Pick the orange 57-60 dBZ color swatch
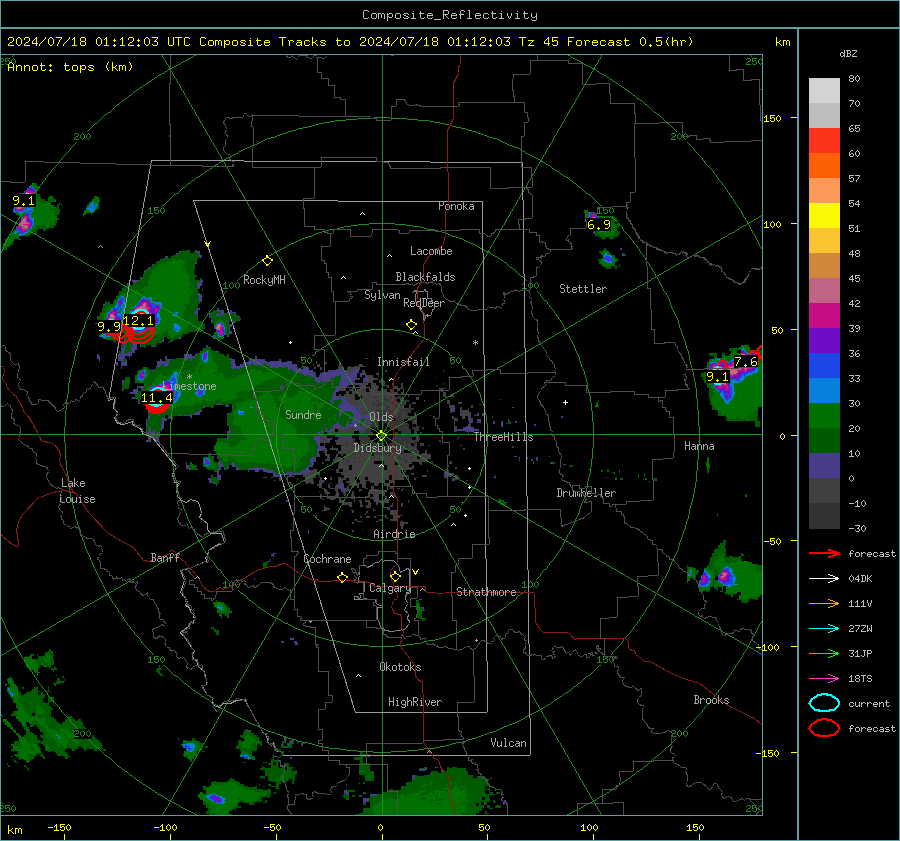The width and height of the screenshot is (900, 841). click(x=824, y=165)
